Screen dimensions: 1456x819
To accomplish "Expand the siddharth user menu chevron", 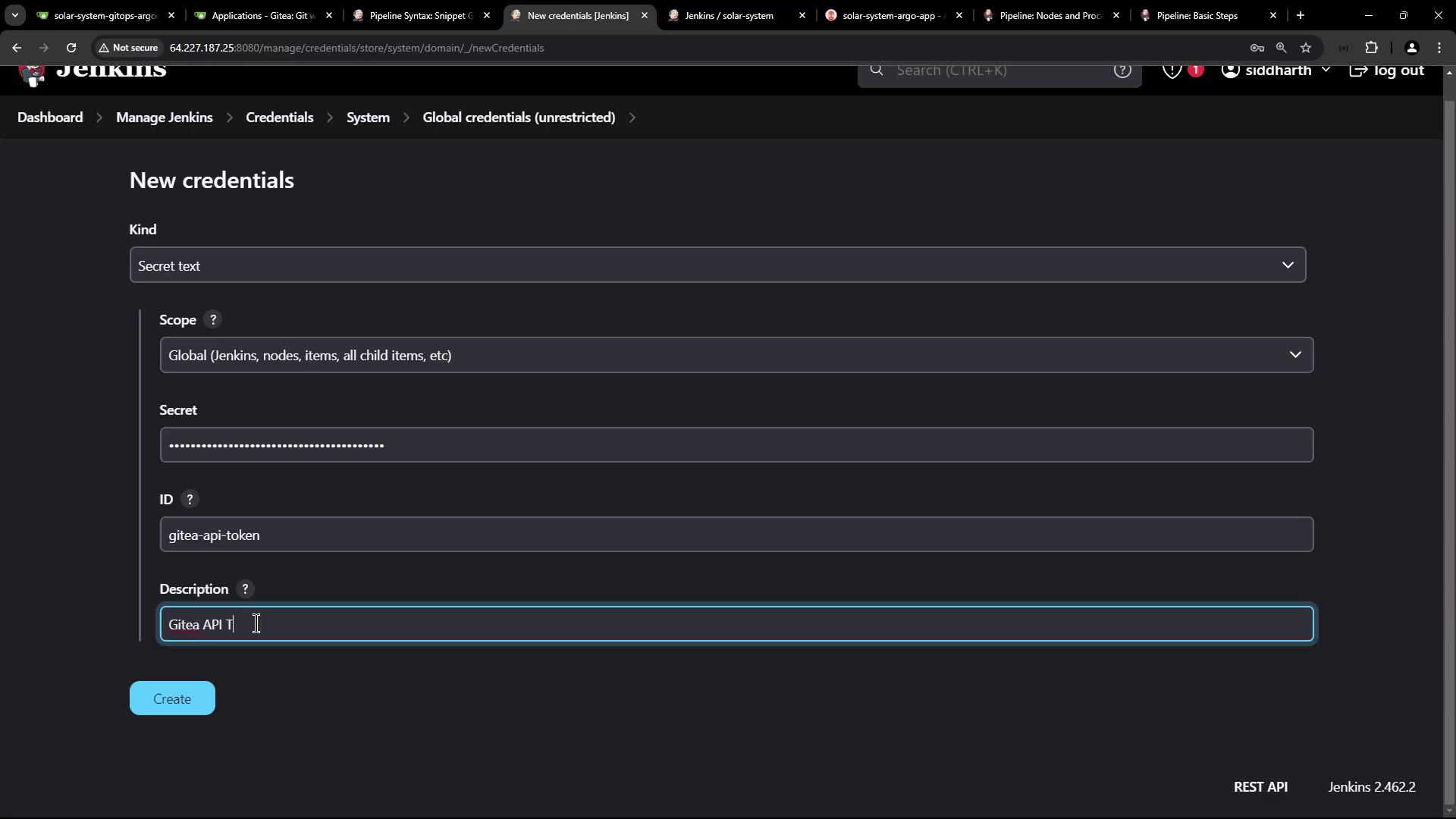I will [1326, 71].
